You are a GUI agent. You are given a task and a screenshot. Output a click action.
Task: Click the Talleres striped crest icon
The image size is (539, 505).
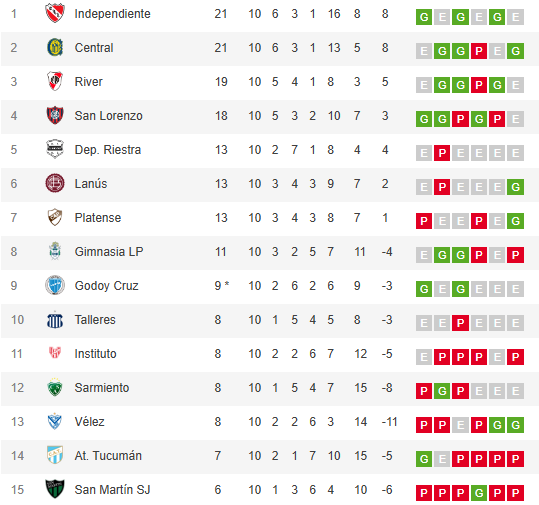coord(55,320)
